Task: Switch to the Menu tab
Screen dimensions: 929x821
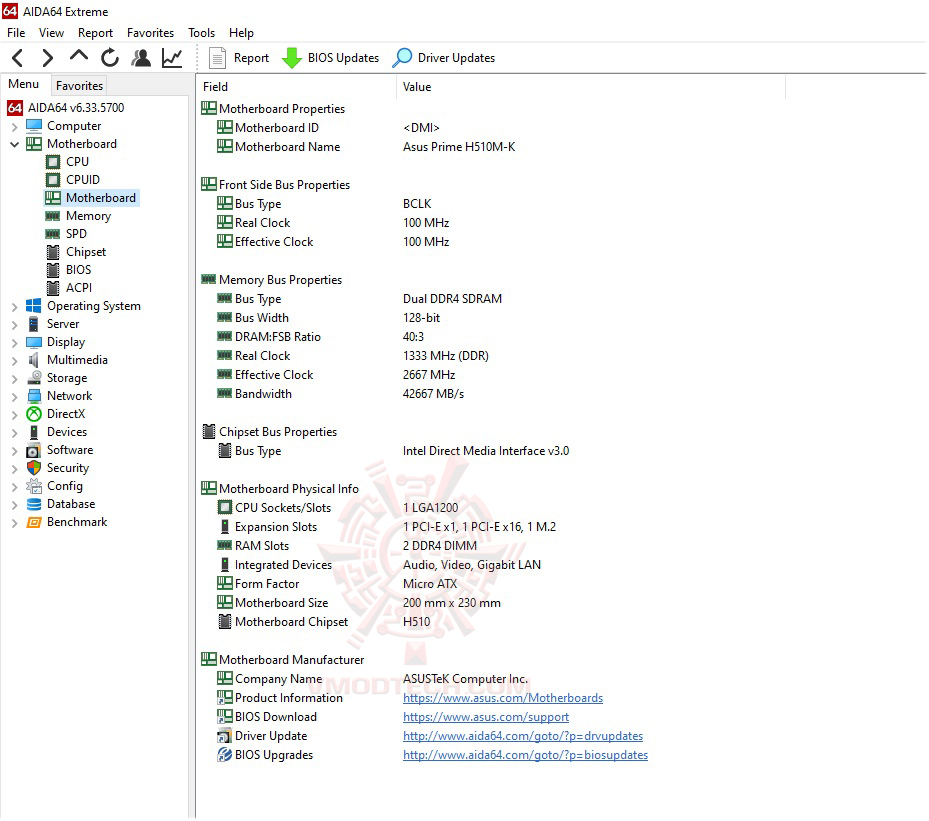Action: [24, 84]
